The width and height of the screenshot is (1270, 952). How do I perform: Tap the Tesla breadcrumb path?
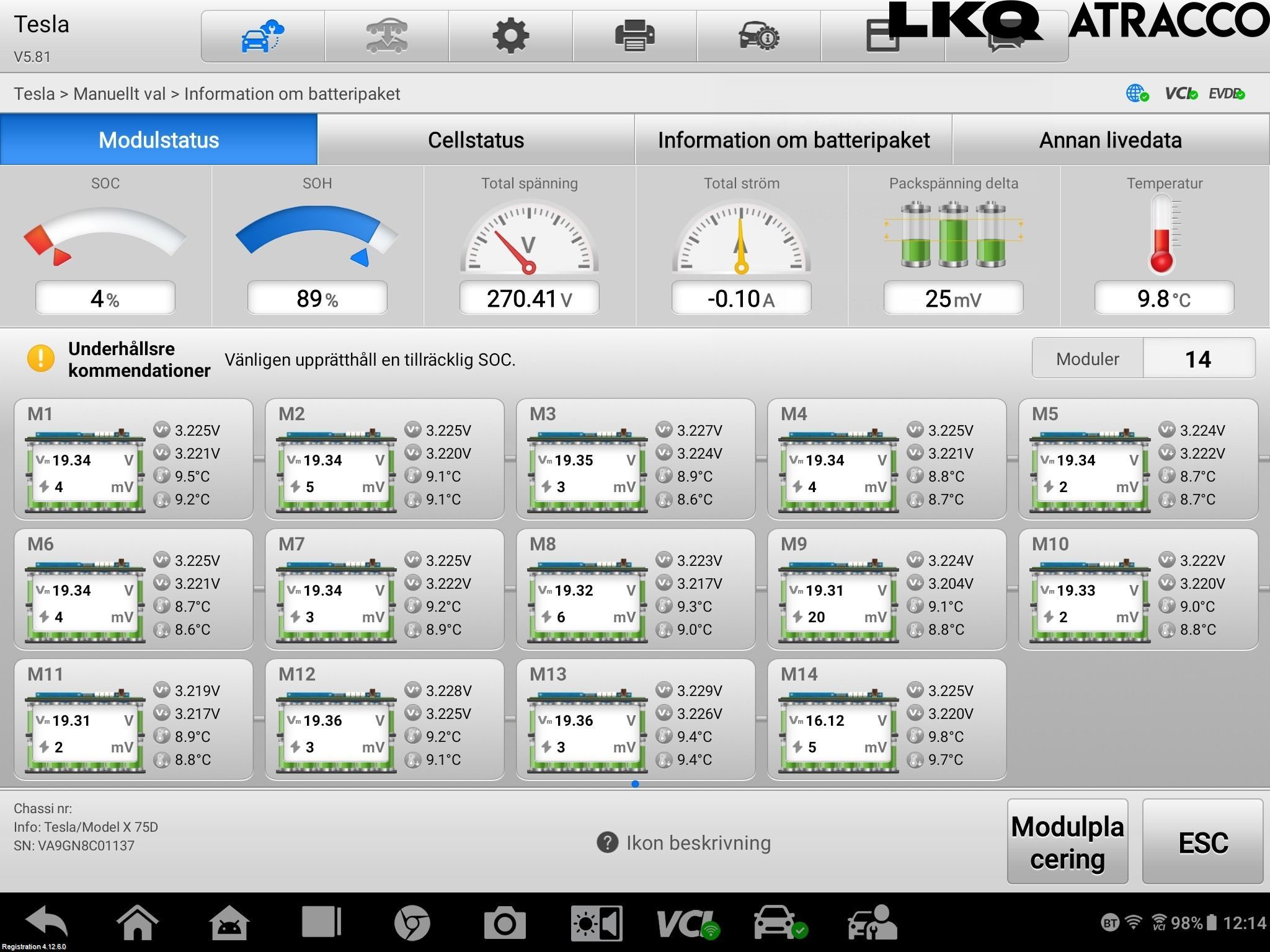pyautogui.click(x=207, y=94)
